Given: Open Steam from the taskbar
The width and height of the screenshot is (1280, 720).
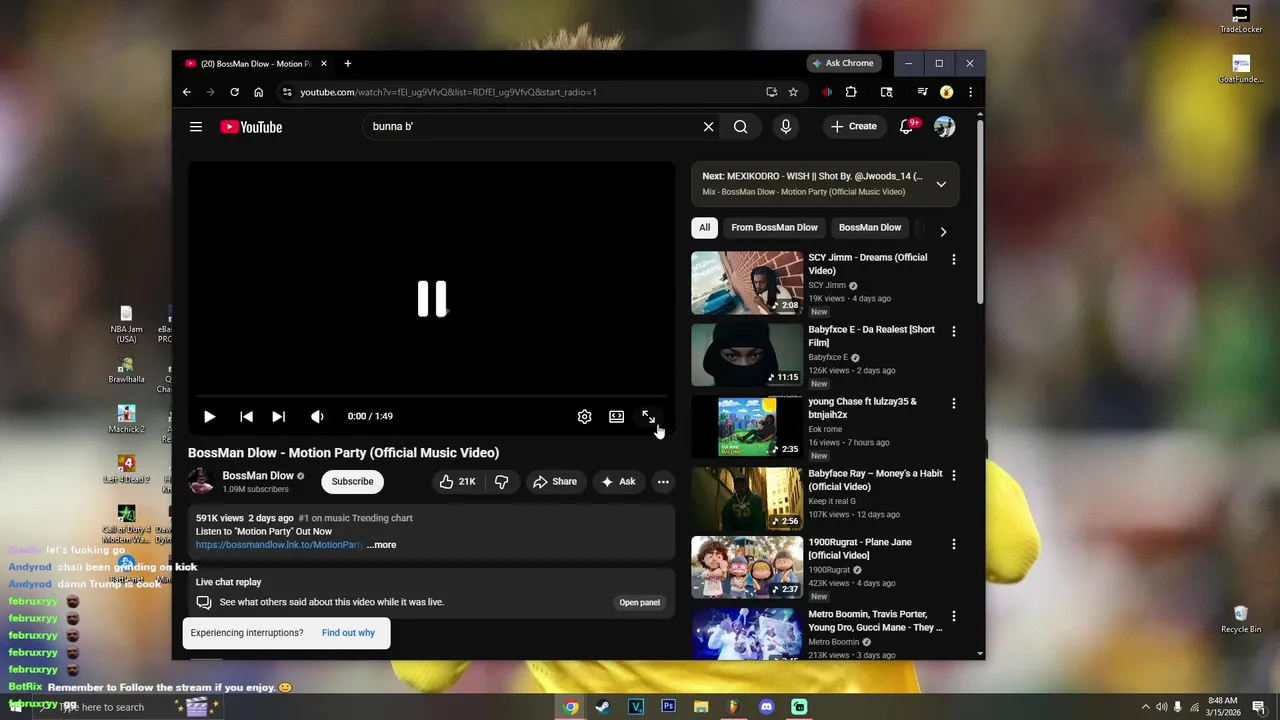Looking at the screenshot, I should 603,707.
